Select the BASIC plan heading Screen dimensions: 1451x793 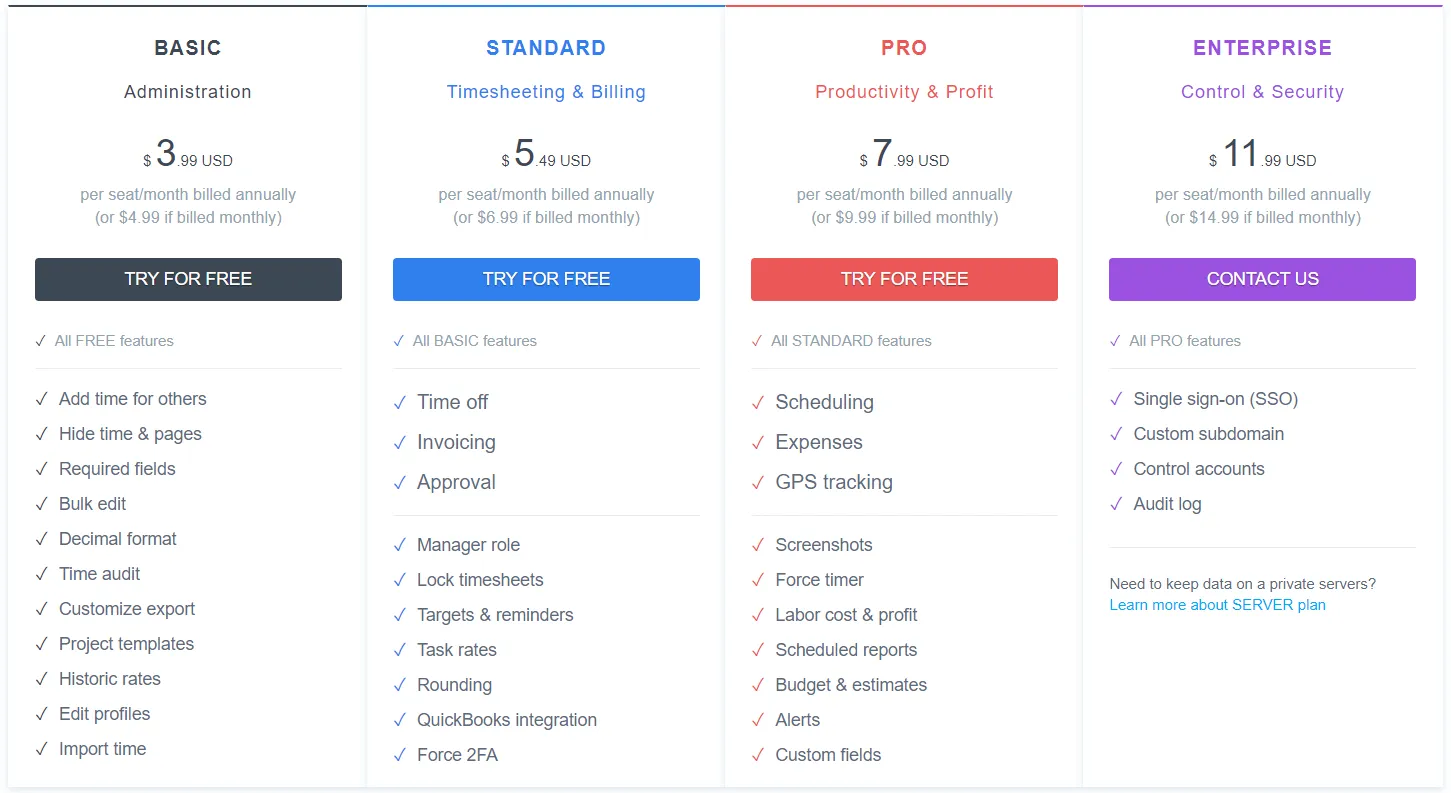pyautogui.click(x=187, y=47)
